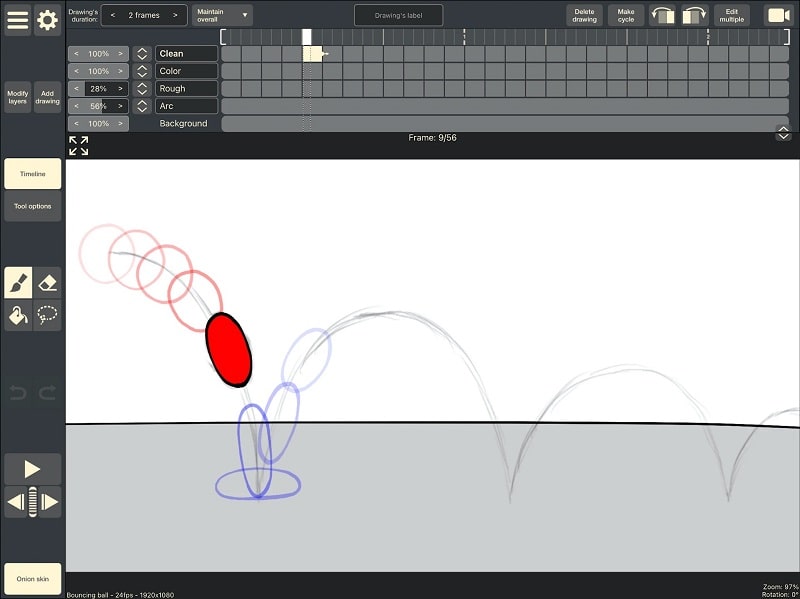Switch to the Timeline tab
This screenshot has width=800, height=599.
click(x=31, y=173)
